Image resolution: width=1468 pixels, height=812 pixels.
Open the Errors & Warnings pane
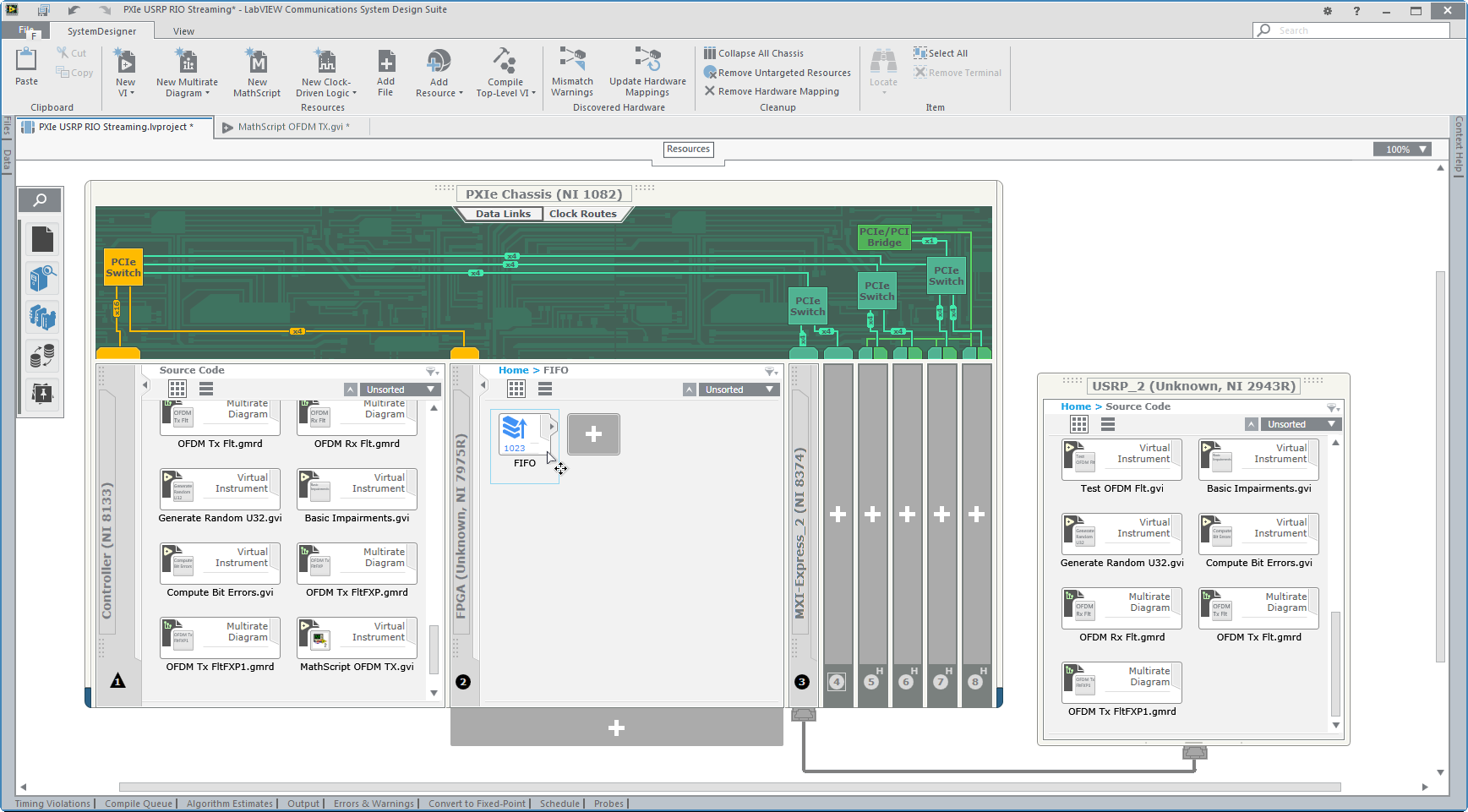[374, 804]
